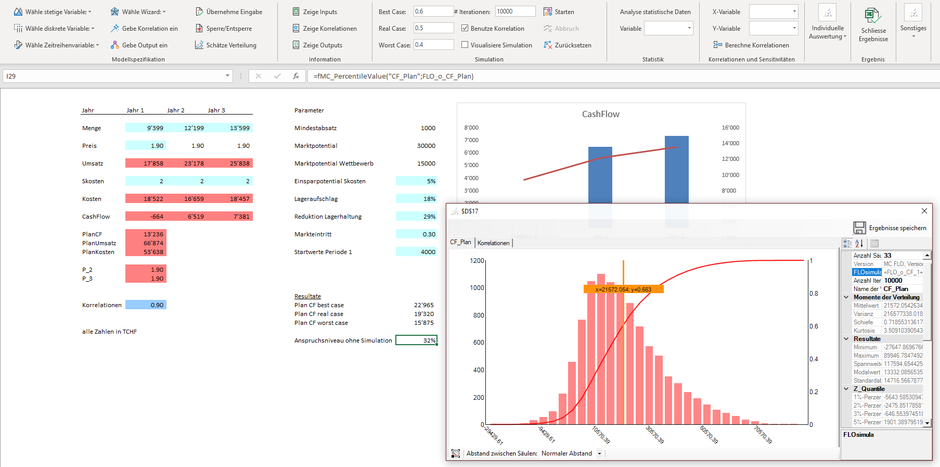
Task: Collapse the Z_Quantile section
Action: 846,388
